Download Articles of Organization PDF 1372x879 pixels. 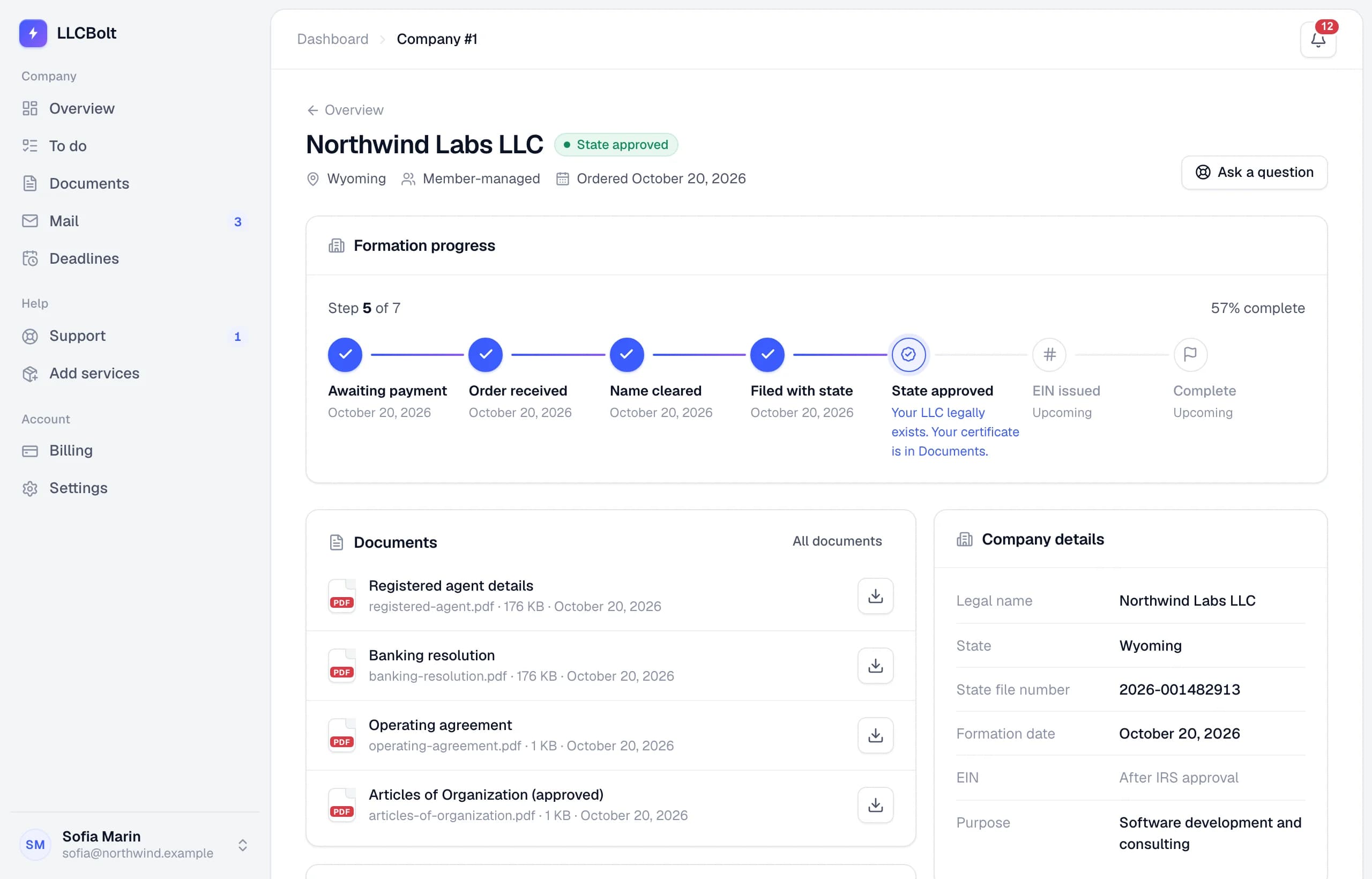(x=876, y=805)
